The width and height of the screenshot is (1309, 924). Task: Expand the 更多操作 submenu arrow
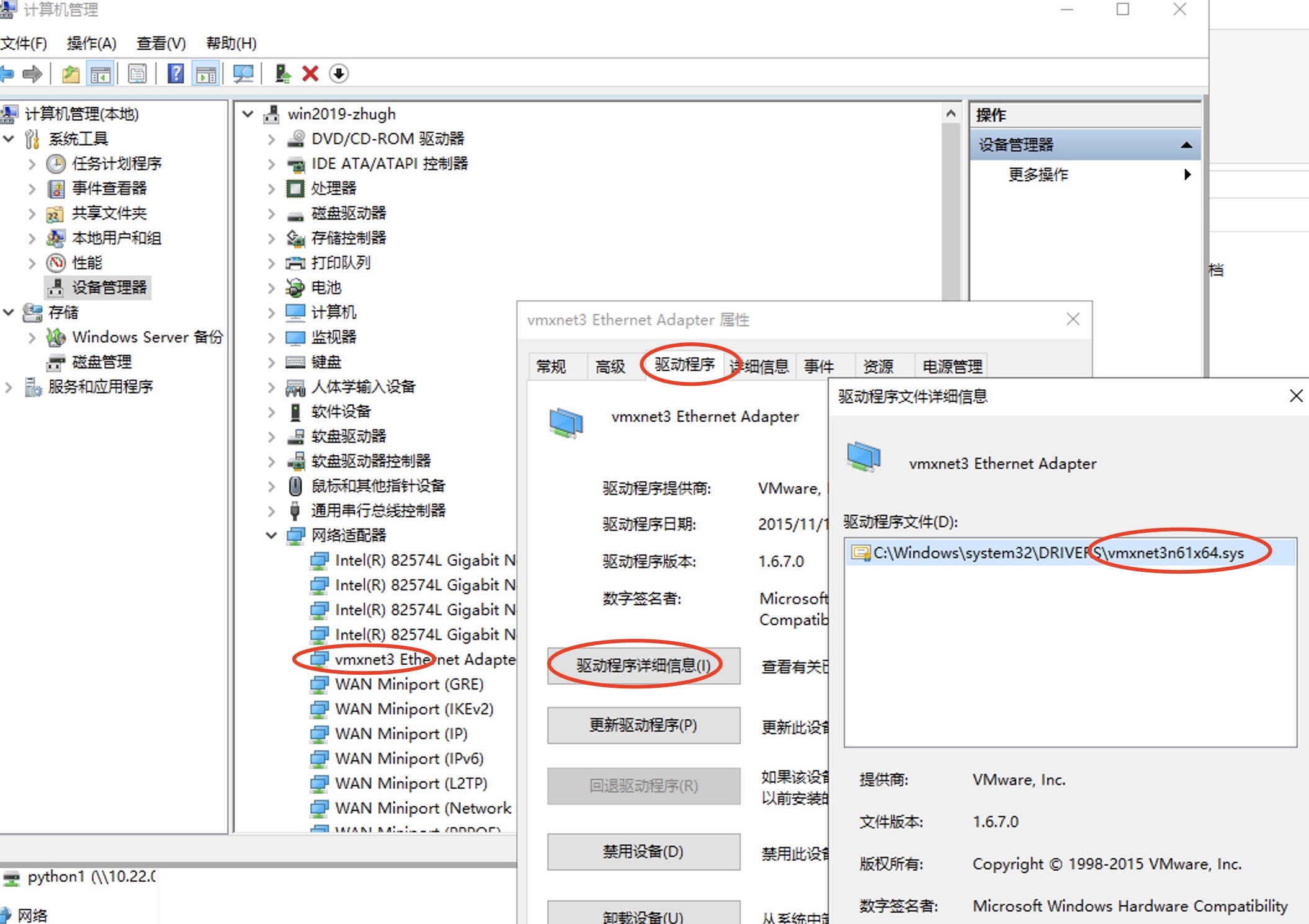pyautogui.click(x=1187, y=174)
